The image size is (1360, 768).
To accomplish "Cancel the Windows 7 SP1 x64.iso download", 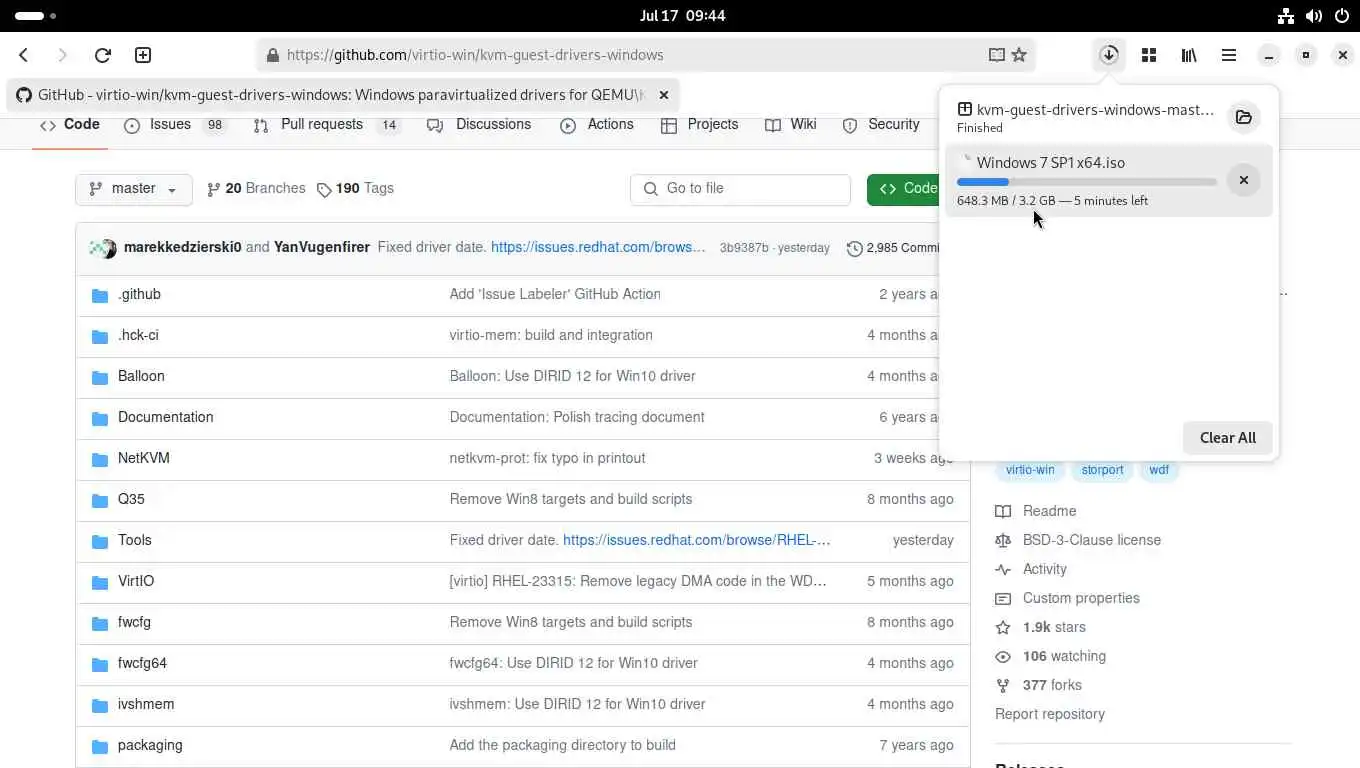I will (1244, 180).
